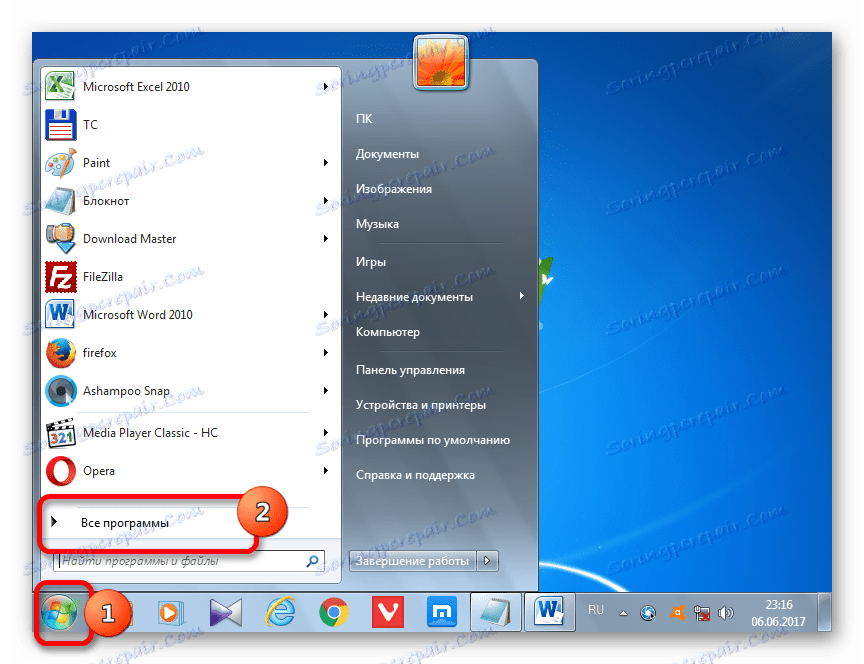Open Paint palette icon
The width and height of the screenshot is (864, 664).
coord(61,163)
